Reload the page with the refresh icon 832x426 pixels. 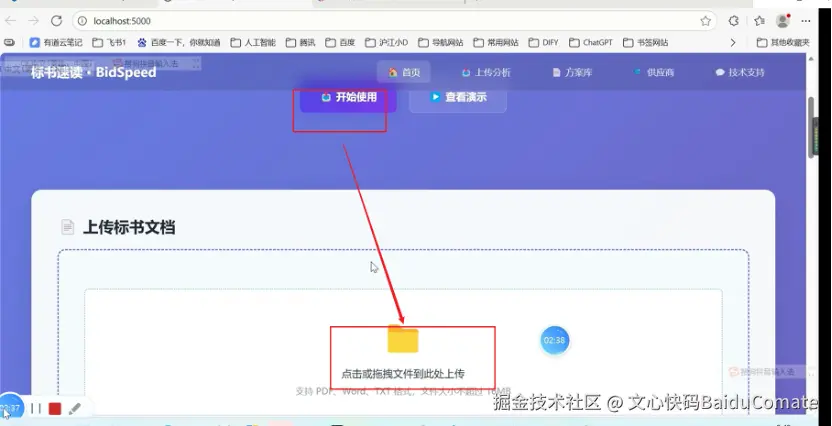56,21
